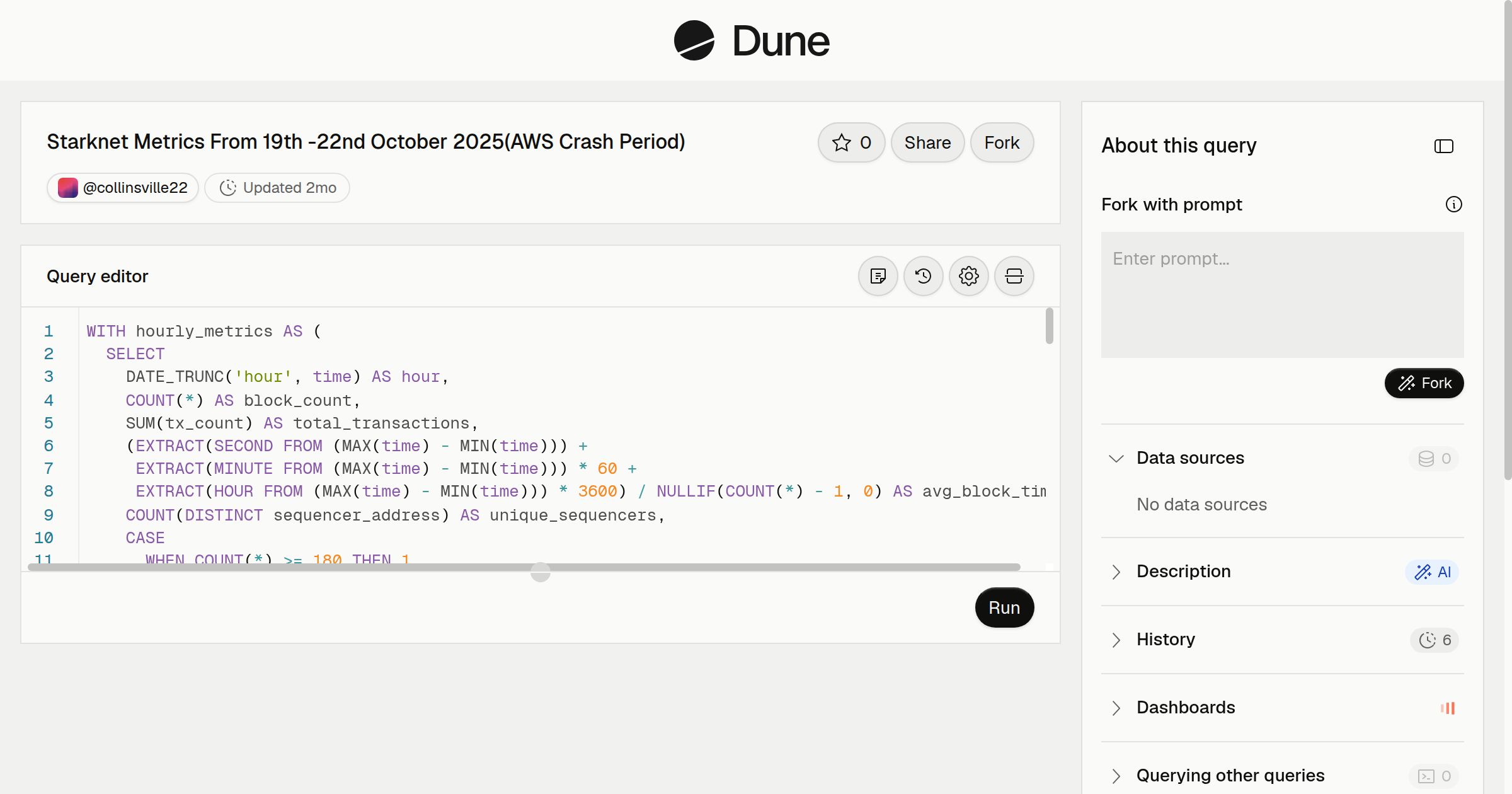Expand the Description section
The width and height of the screenshot is (1512, 794).
click(1116, 572)
